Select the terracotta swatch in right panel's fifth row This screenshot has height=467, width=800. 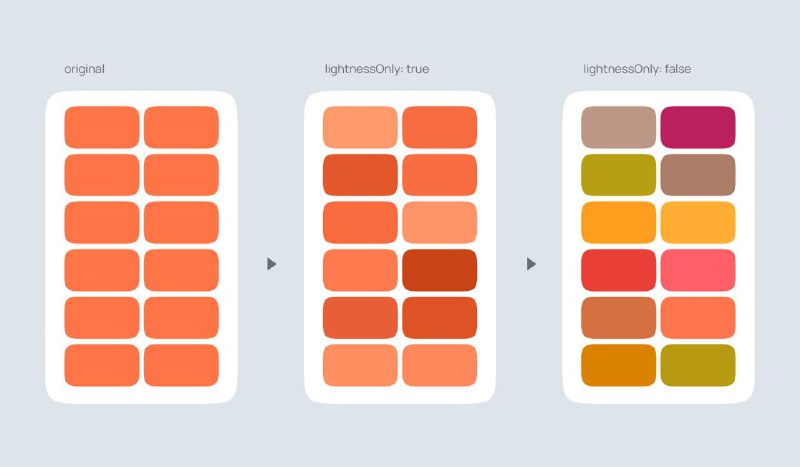tap(618, 317)
